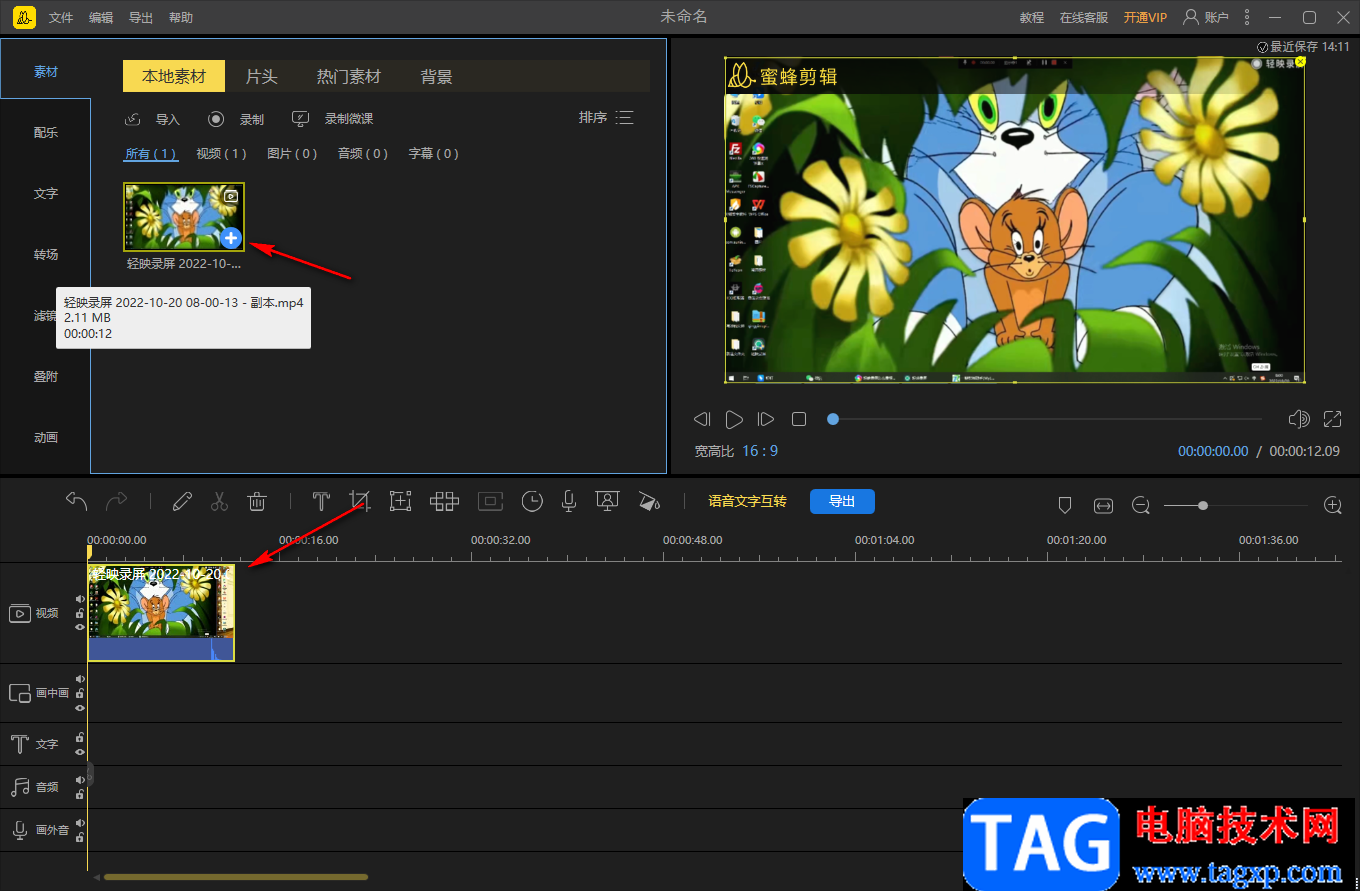Click the snapshot icon on the media thumbnail
Viewport: 1360px width, 891px height.
point(231,197)
